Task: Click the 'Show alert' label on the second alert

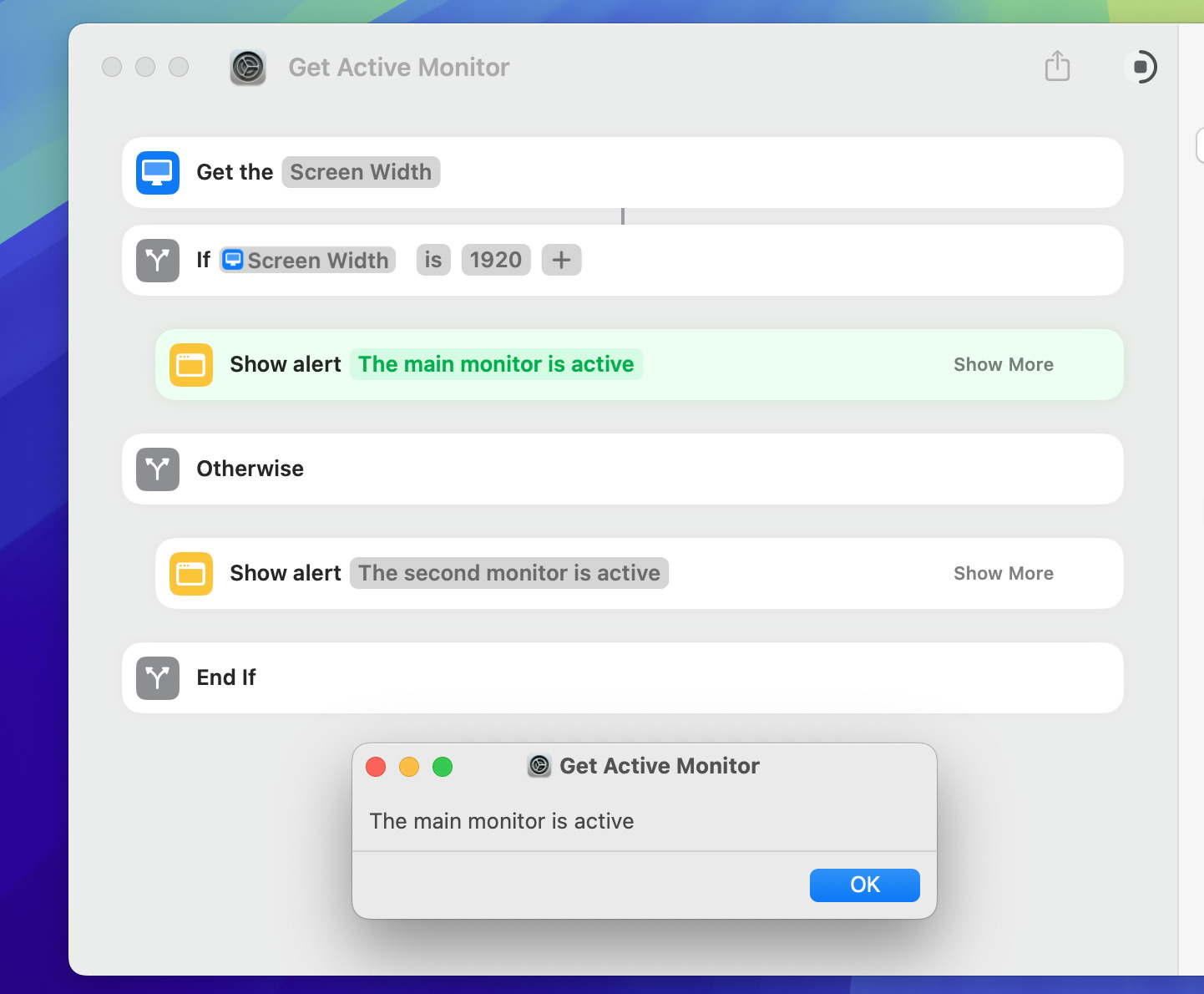Action: [x=286, y=573]
